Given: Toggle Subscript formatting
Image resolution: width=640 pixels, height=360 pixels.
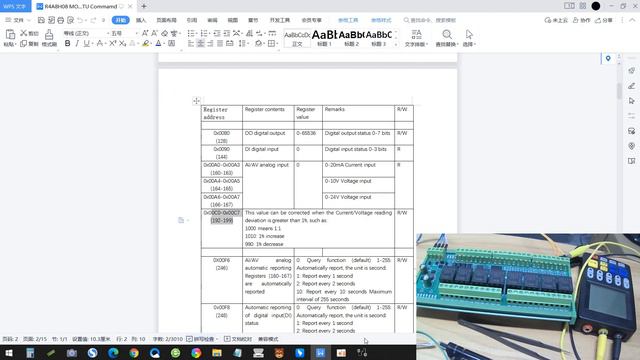Looking at the screenshot, I should [122, 43].
